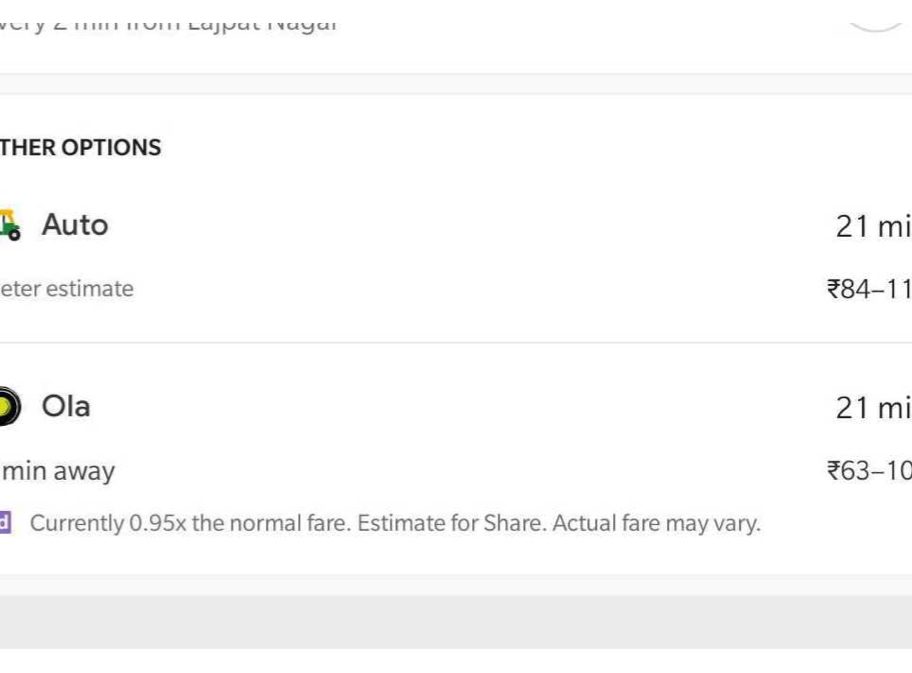This screenshot has height=673, width=912.
Task: Click Ola's 'min away' pickup time
Action: [58, 470]
